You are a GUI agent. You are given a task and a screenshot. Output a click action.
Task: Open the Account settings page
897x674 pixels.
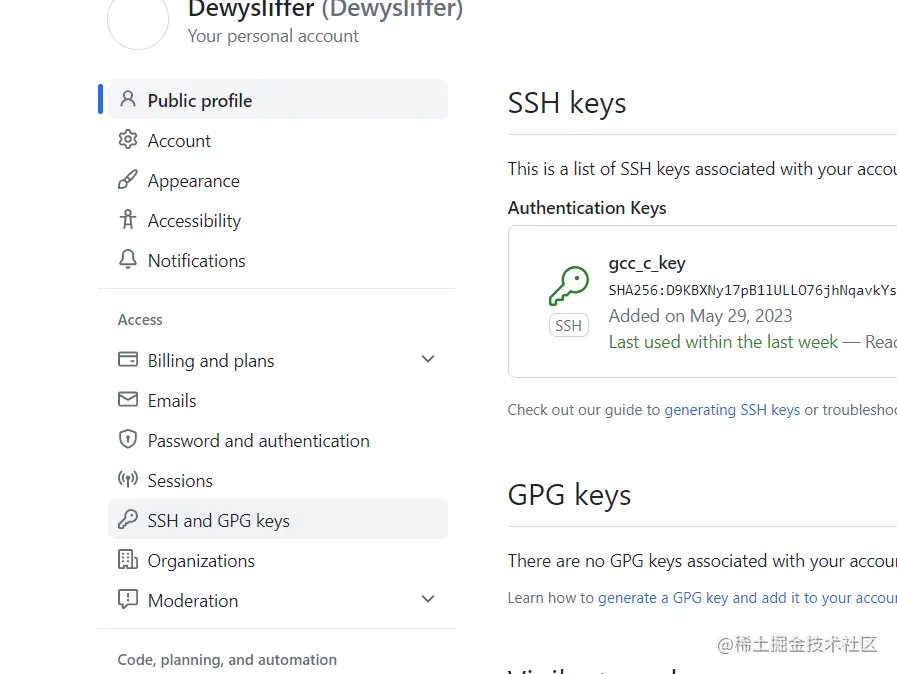pyautogui.click(x=179, y=141)
